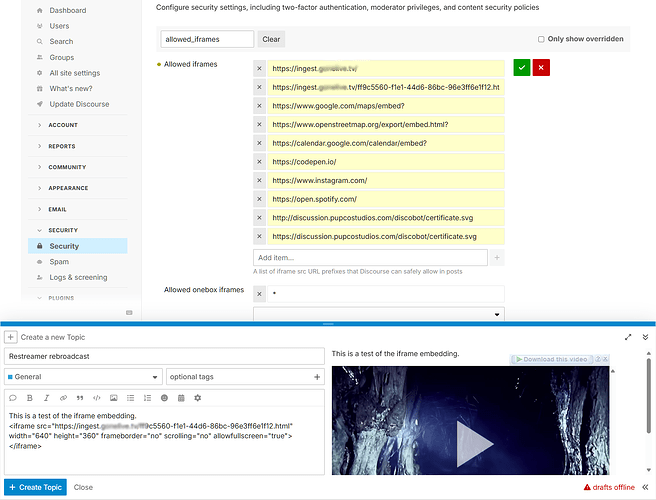This screenshot has width=656, height=500.
Task: Apply italic formatting in composer
Action: tap(46, 398)
